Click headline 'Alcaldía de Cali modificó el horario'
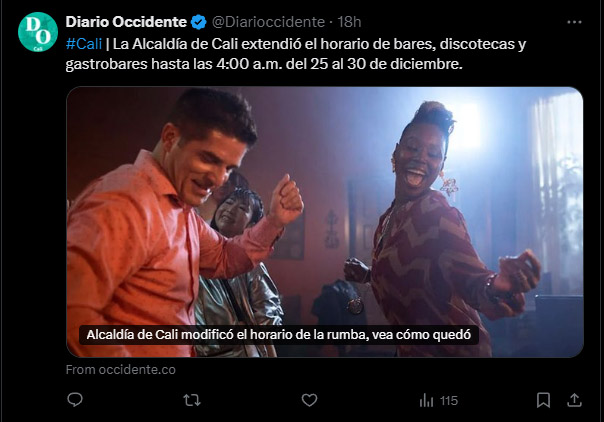The image size is (604, 422). 279,335
